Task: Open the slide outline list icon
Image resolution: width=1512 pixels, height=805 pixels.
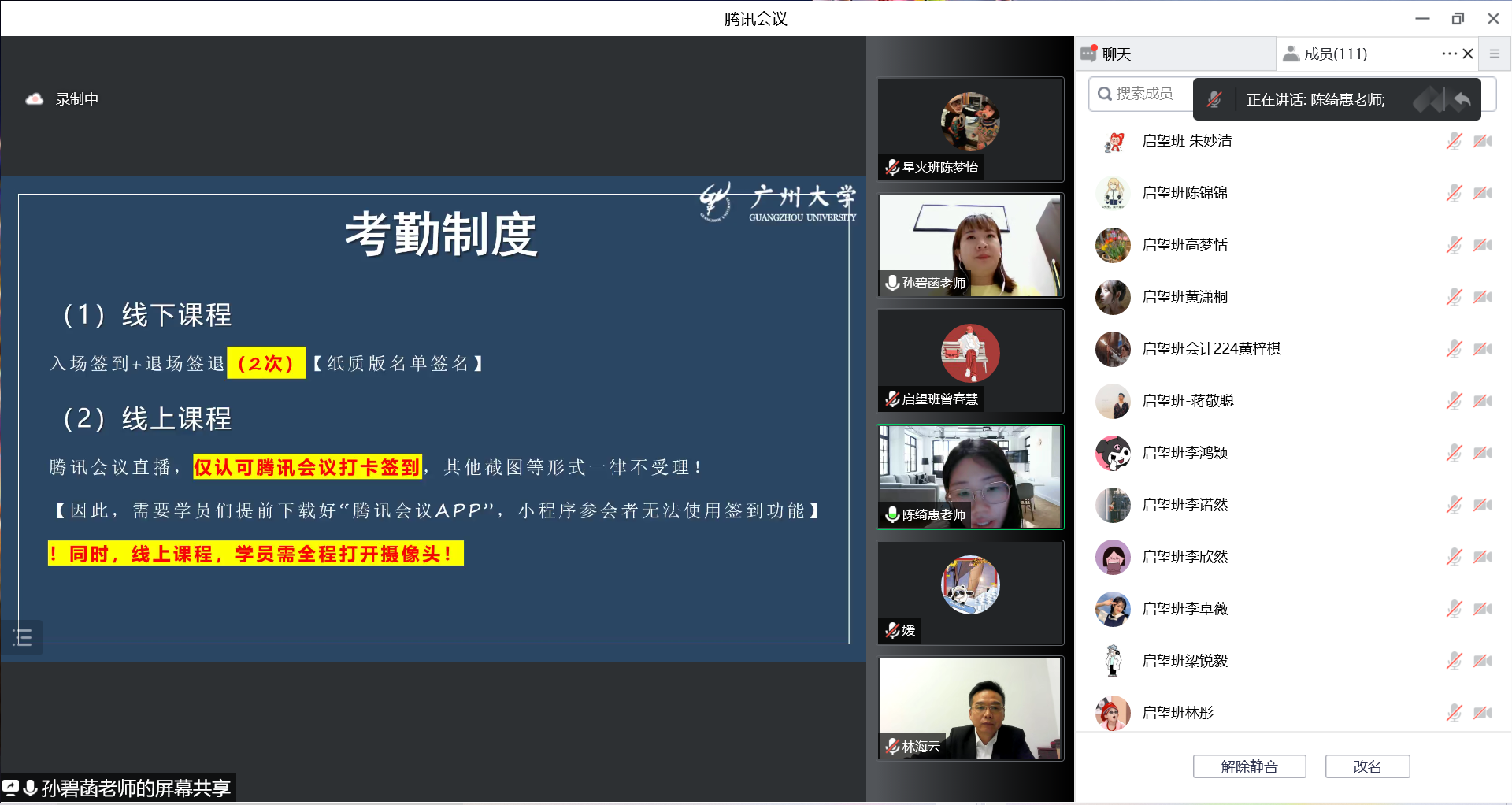Action: tap(23, 637)
